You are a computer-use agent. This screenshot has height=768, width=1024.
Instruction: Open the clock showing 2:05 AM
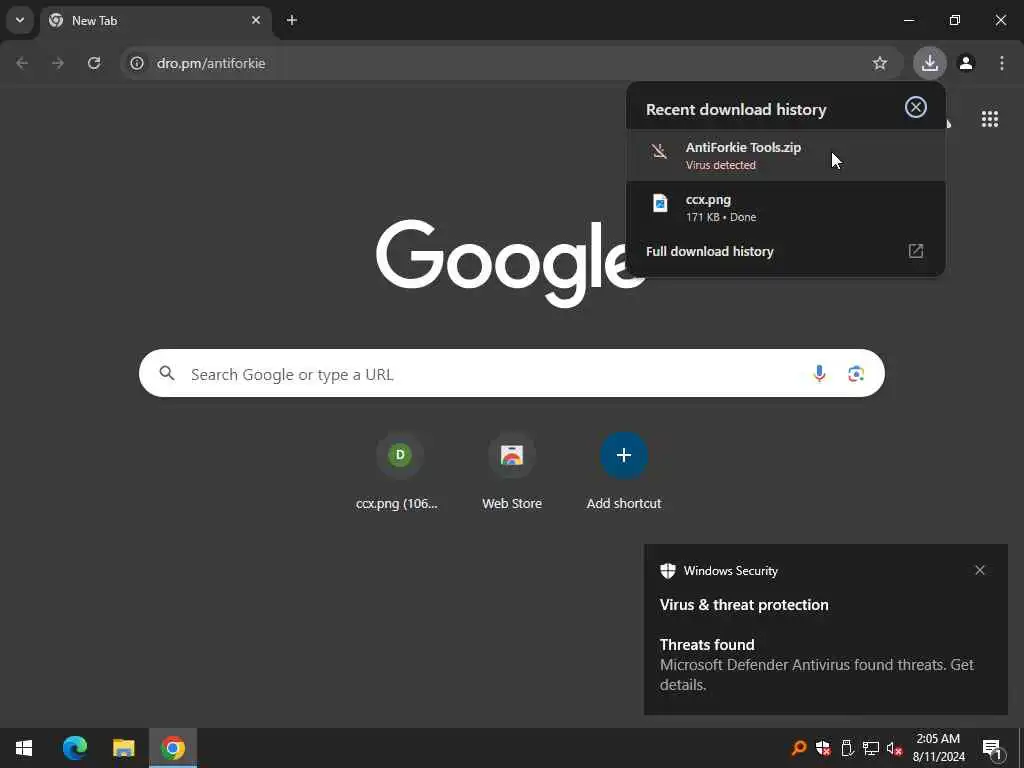[938, 748]
